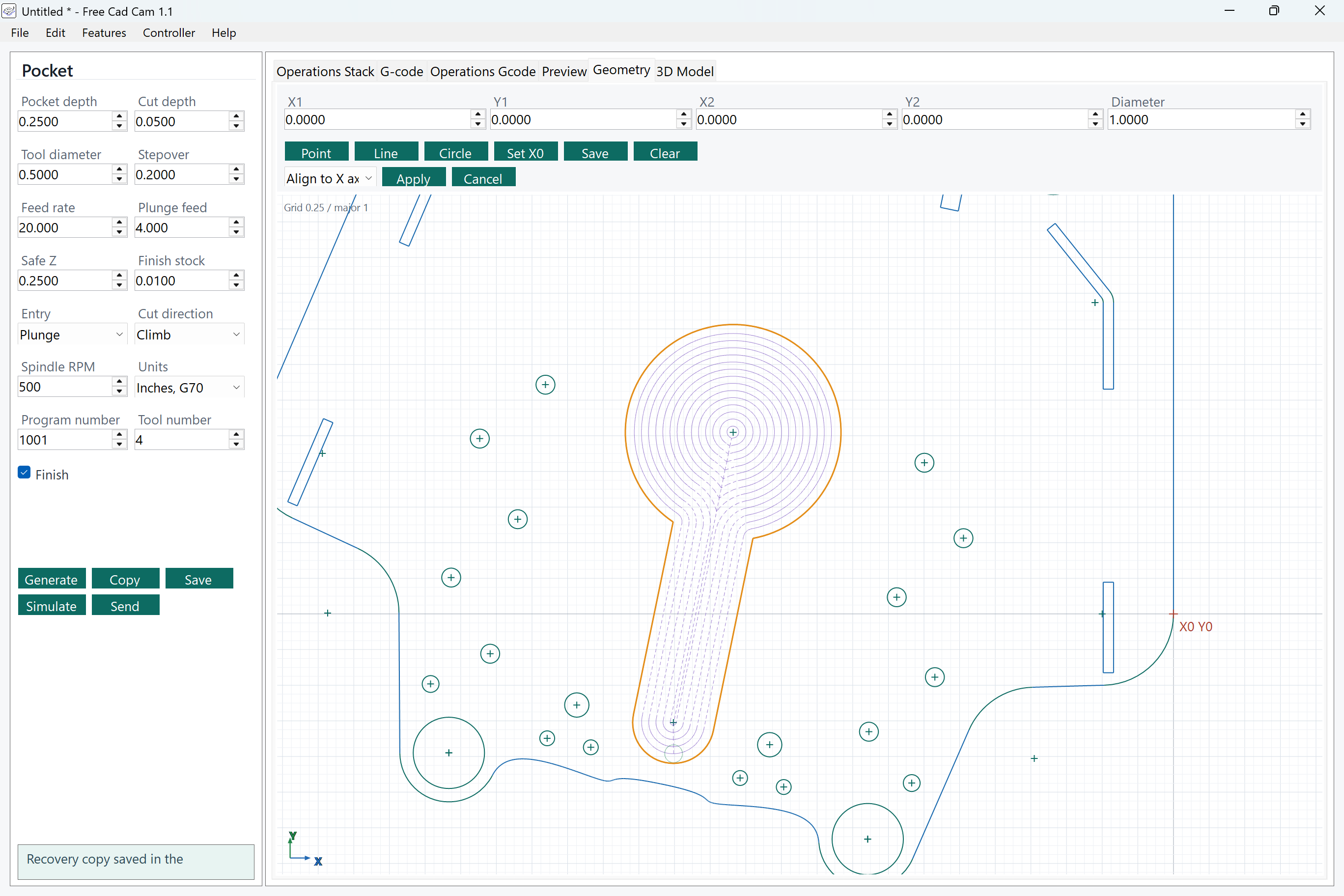1344x896 pixels.
Task: Decrease Plunge feed with down stepper arrow
Action: tap(237, 232)
